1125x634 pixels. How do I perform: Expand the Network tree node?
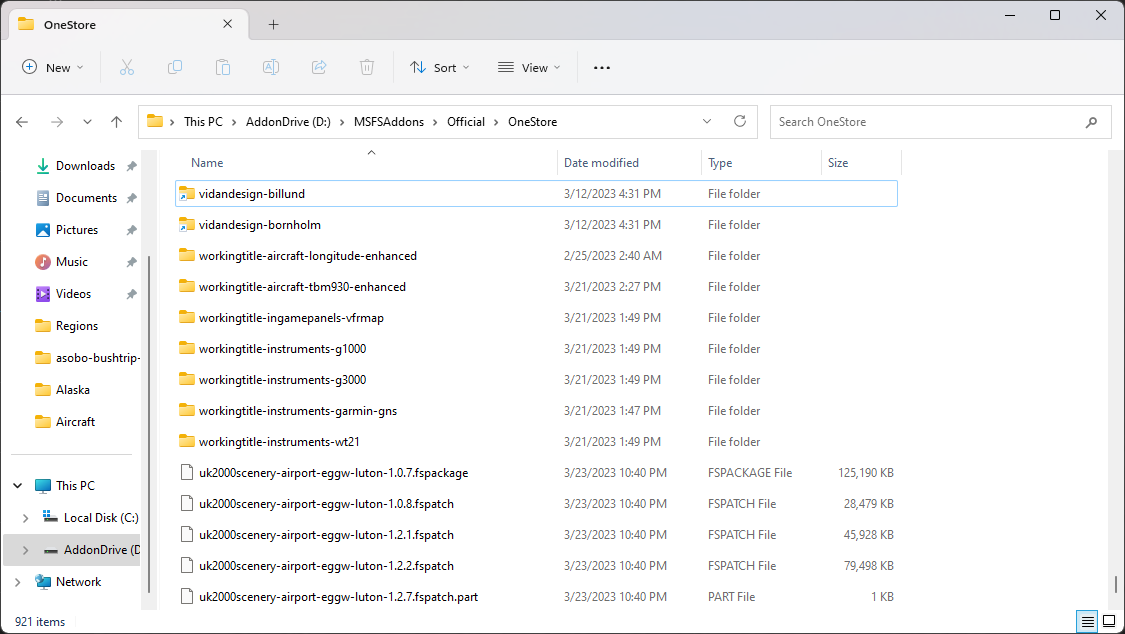click(x=18, y=582)
